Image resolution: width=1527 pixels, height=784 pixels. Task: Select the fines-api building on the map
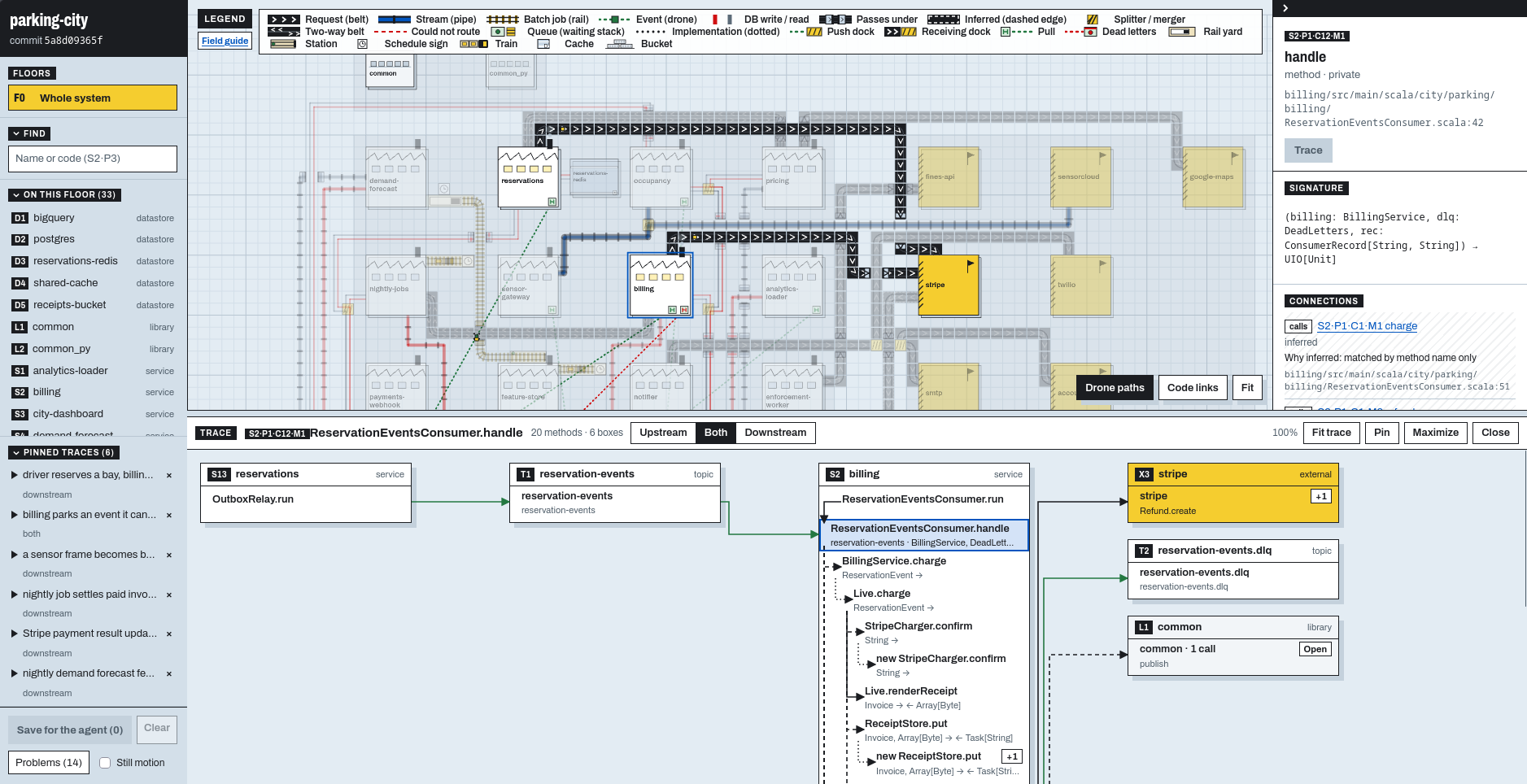coord(948,176)
